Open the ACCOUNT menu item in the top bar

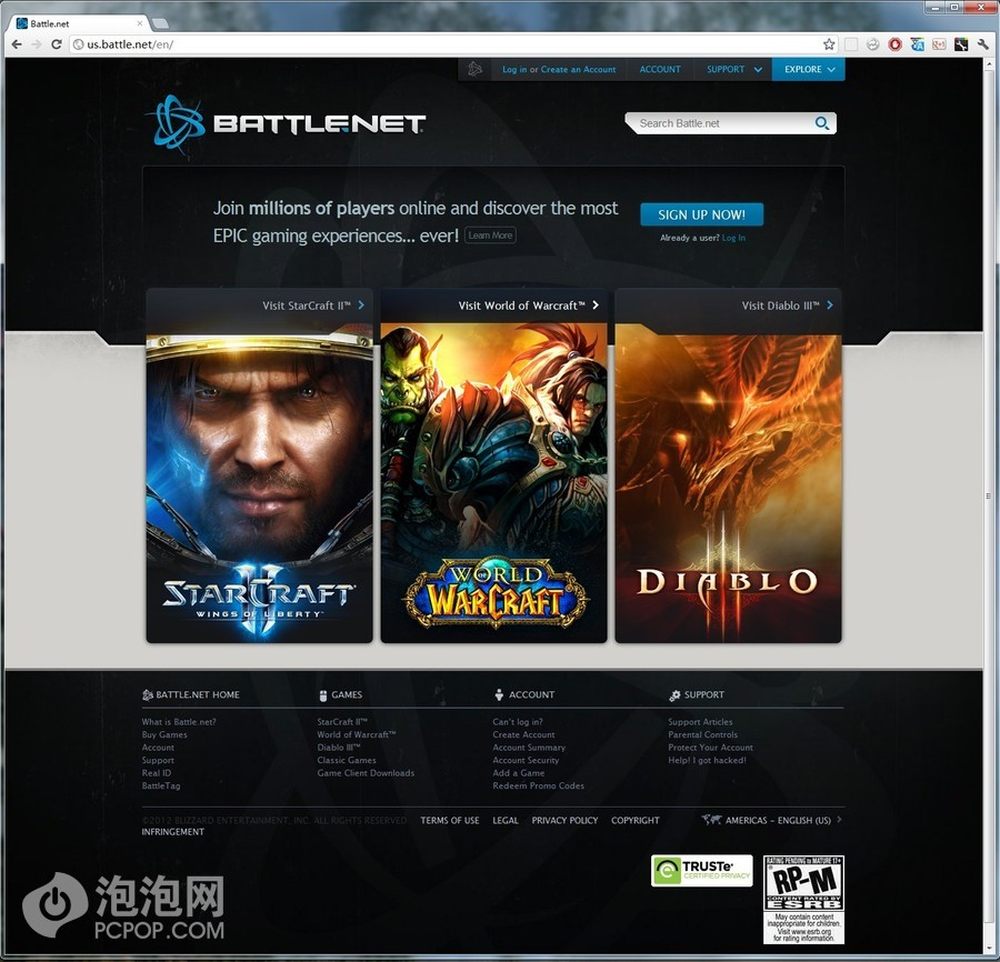pyautogui.click(x=660, y=69)
